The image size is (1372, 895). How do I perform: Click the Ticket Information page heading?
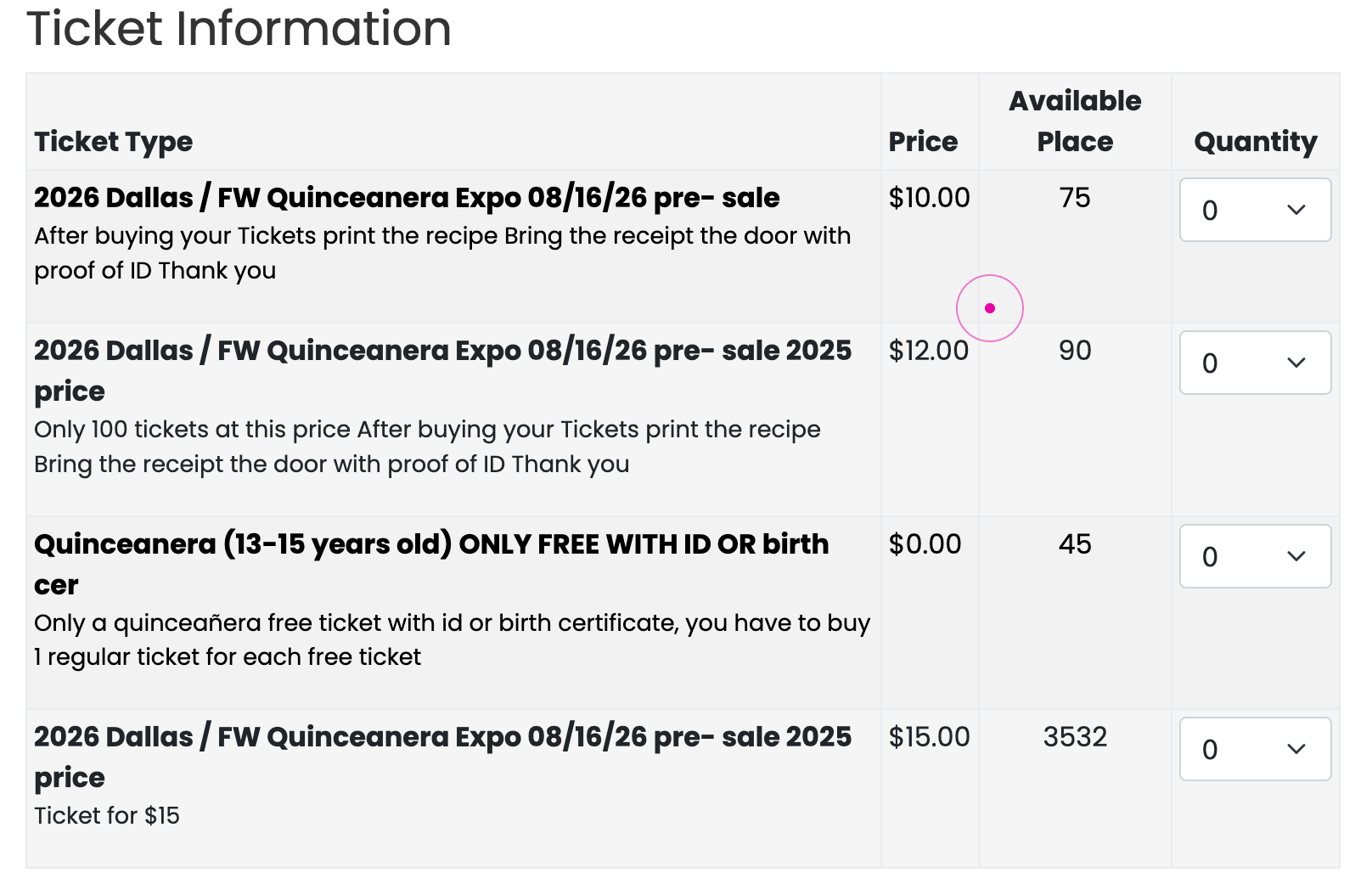click(x=240, y=29)
